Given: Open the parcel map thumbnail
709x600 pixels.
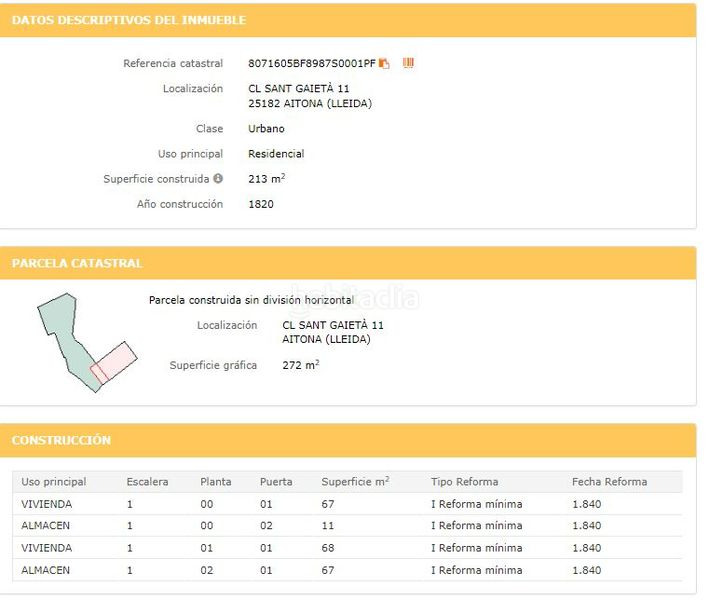Looking at the screenshot, I should click(85, 342).
